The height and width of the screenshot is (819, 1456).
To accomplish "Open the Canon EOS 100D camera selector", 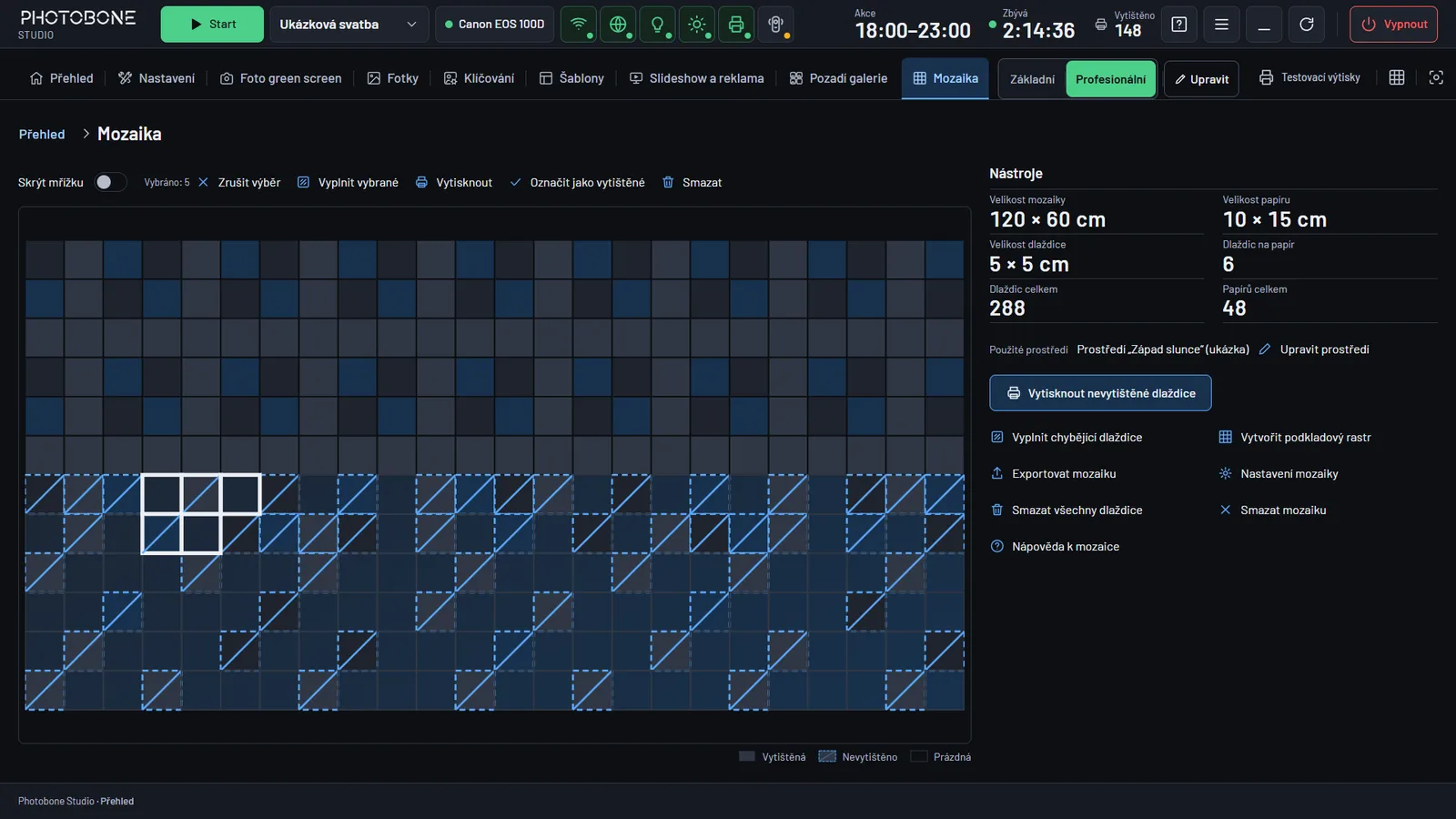I will coord(494,25).
